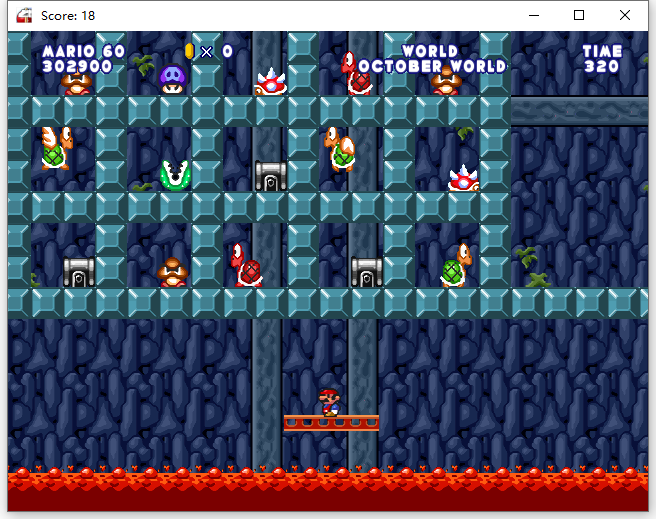This screenshot has height=519, width=656.
Task: Click the game icon in the title bar
Action: pos(24,15)
